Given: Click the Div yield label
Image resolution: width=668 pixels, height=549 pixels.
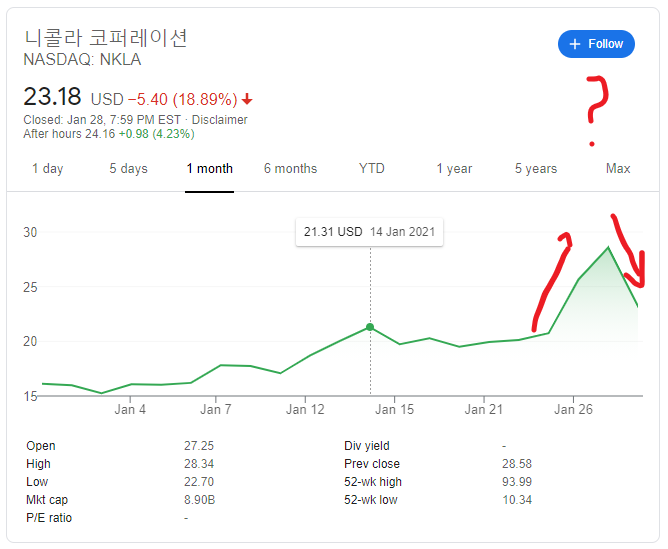Looking at the screenshot, I should pyautogui.click(x=367, y=446).
